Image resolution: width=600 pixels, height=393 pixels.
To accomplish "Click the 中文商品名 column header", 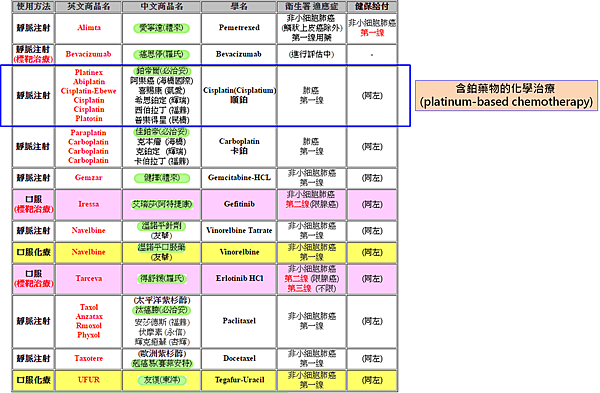I will tap(161, 7).
